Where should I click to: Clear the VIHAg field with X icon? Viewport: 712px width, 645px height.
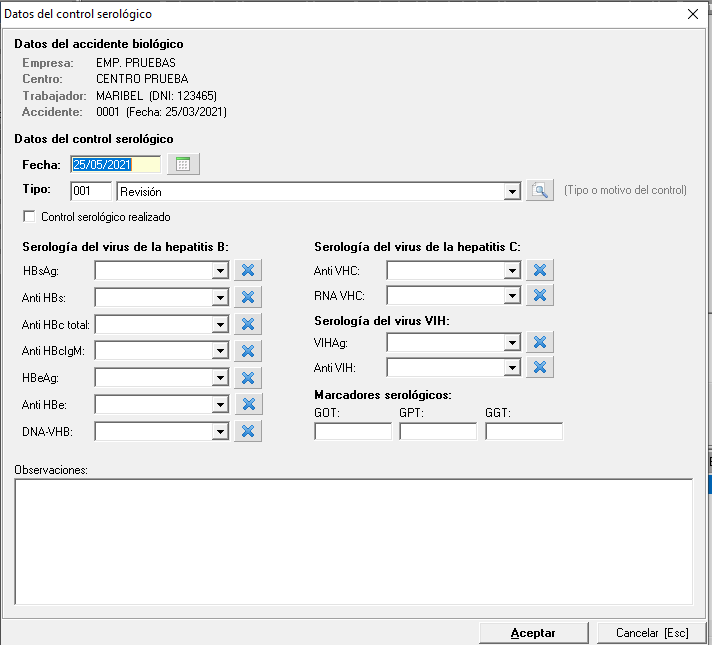pyautogui.click(x=540, y=342)
